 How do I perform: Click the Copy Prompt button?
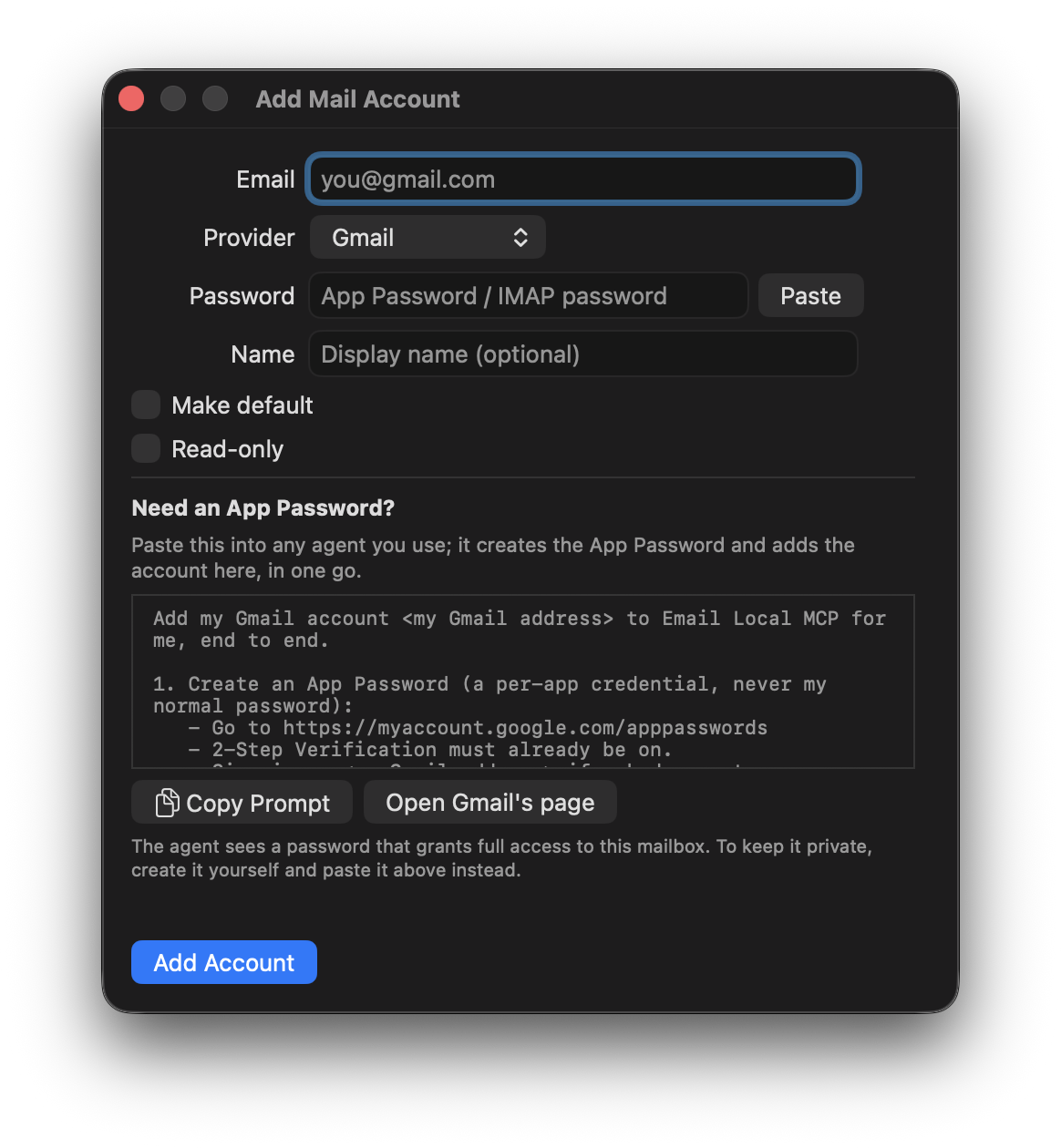242,803
